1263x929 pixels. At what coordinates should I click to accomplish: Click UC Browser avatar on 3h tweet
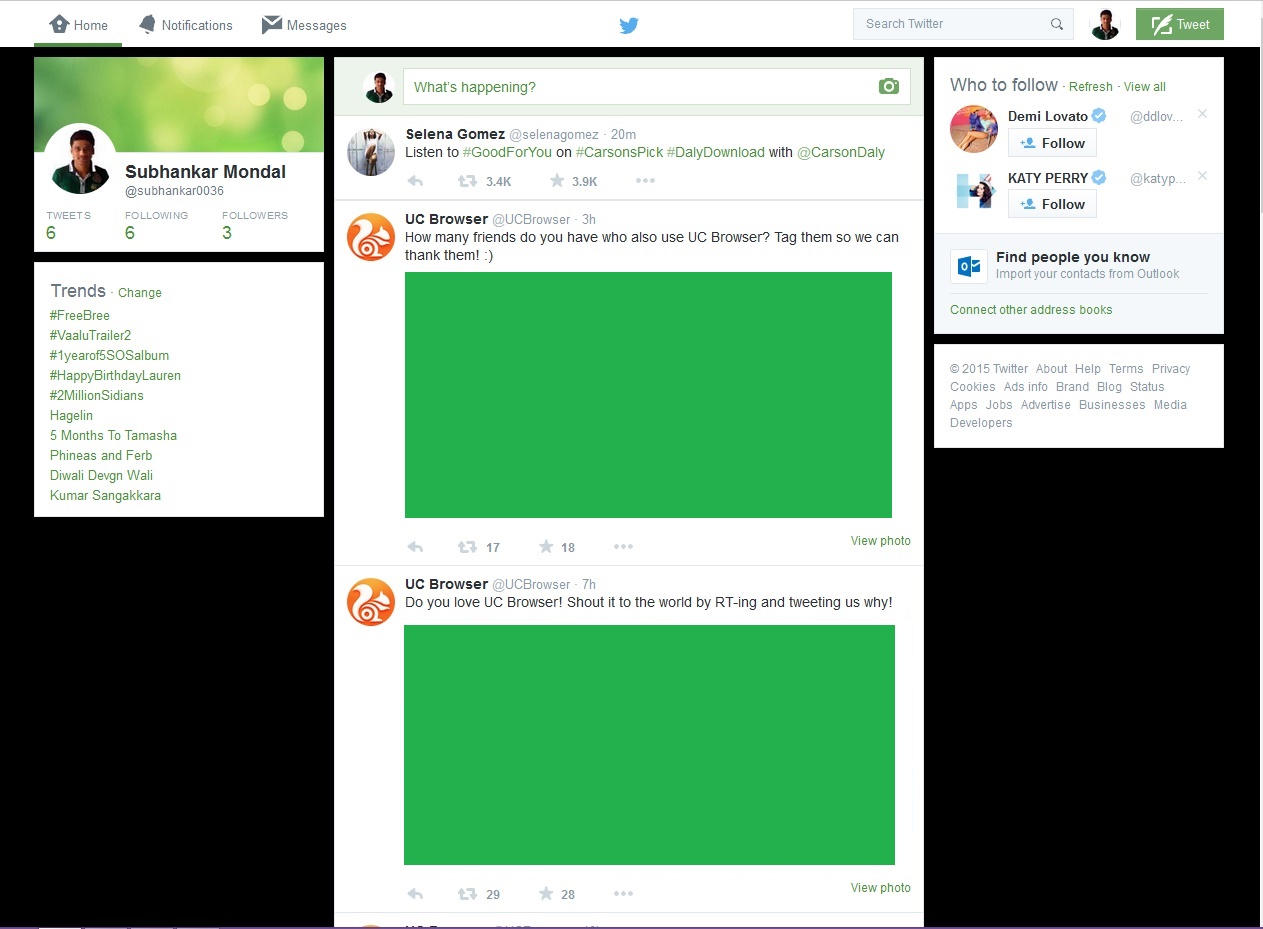(371, 237)
